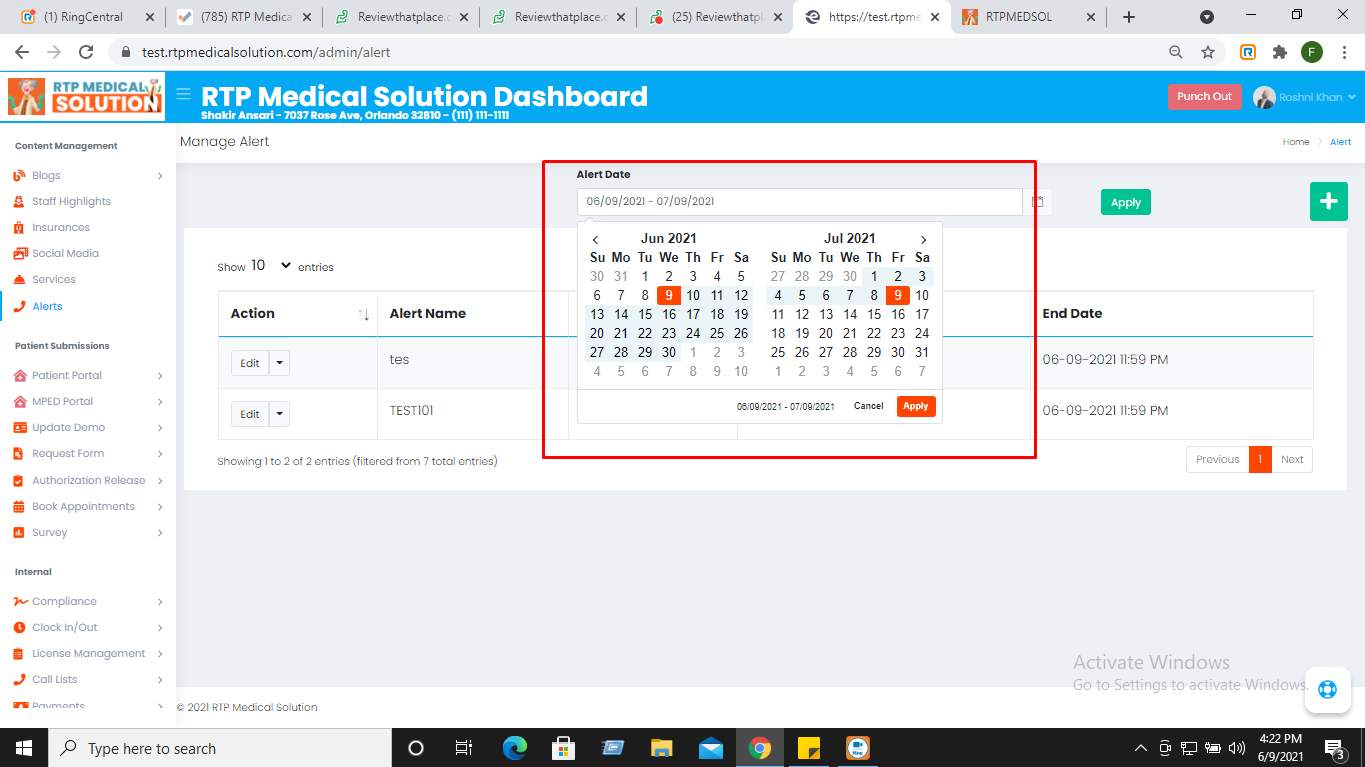Reload the page with browser refresh
The image size is (1365, 767).
pyautogui.click(x=86, y=52)
